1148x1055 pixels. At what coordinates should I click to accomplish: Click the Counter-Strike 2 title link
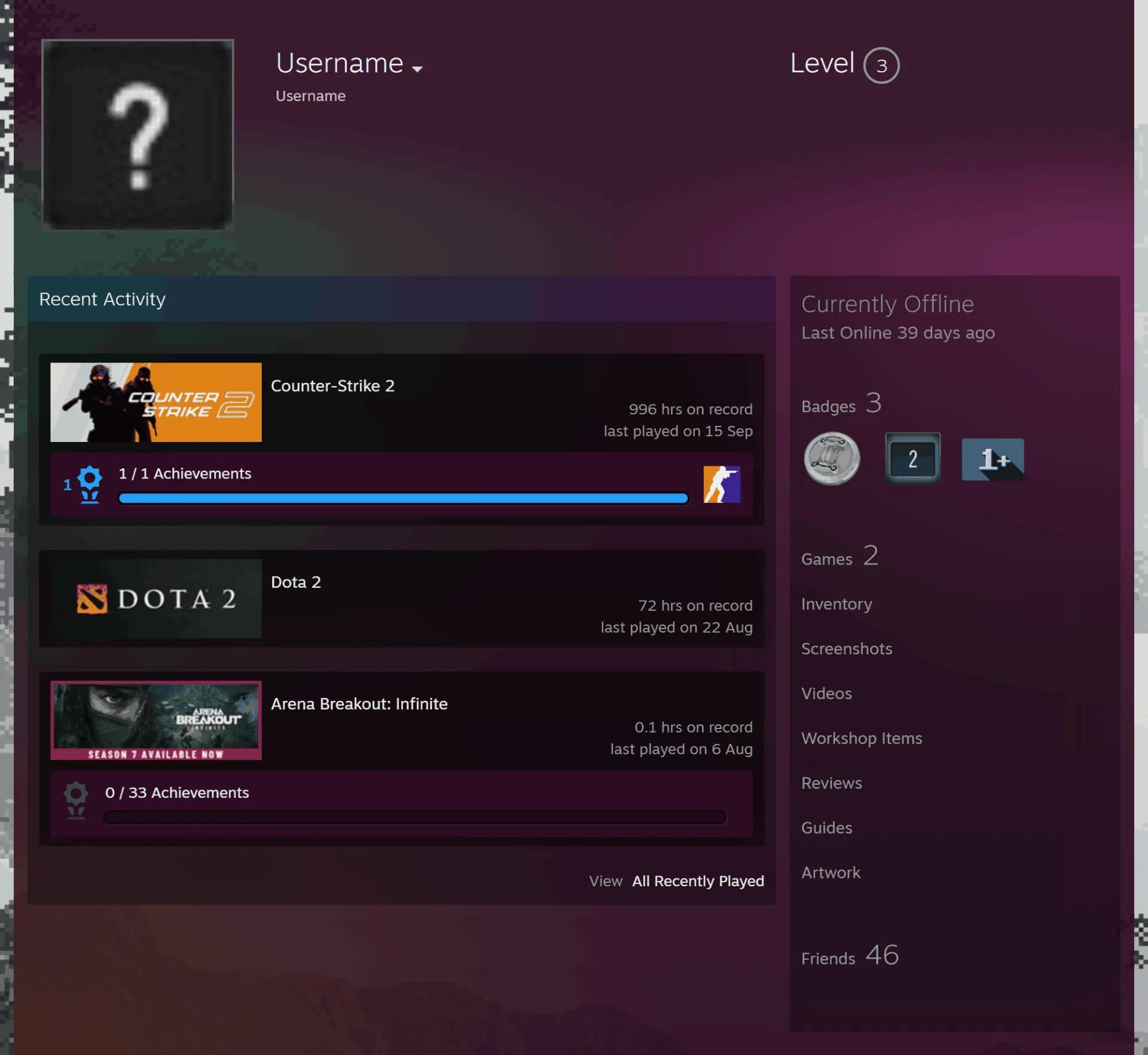[x=332, y=386]
